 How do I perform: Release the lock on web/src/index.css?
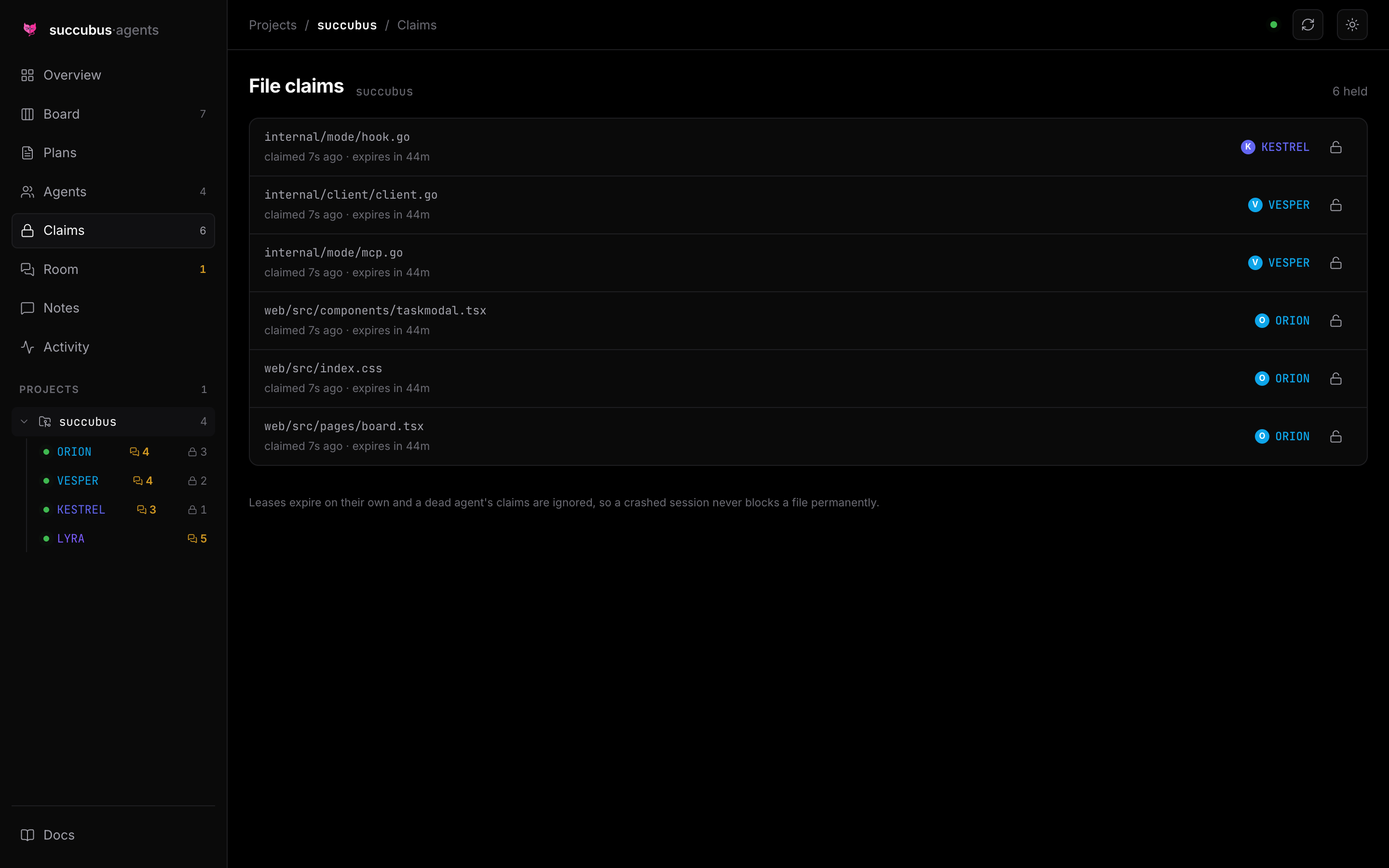[x=1335, y=379]
